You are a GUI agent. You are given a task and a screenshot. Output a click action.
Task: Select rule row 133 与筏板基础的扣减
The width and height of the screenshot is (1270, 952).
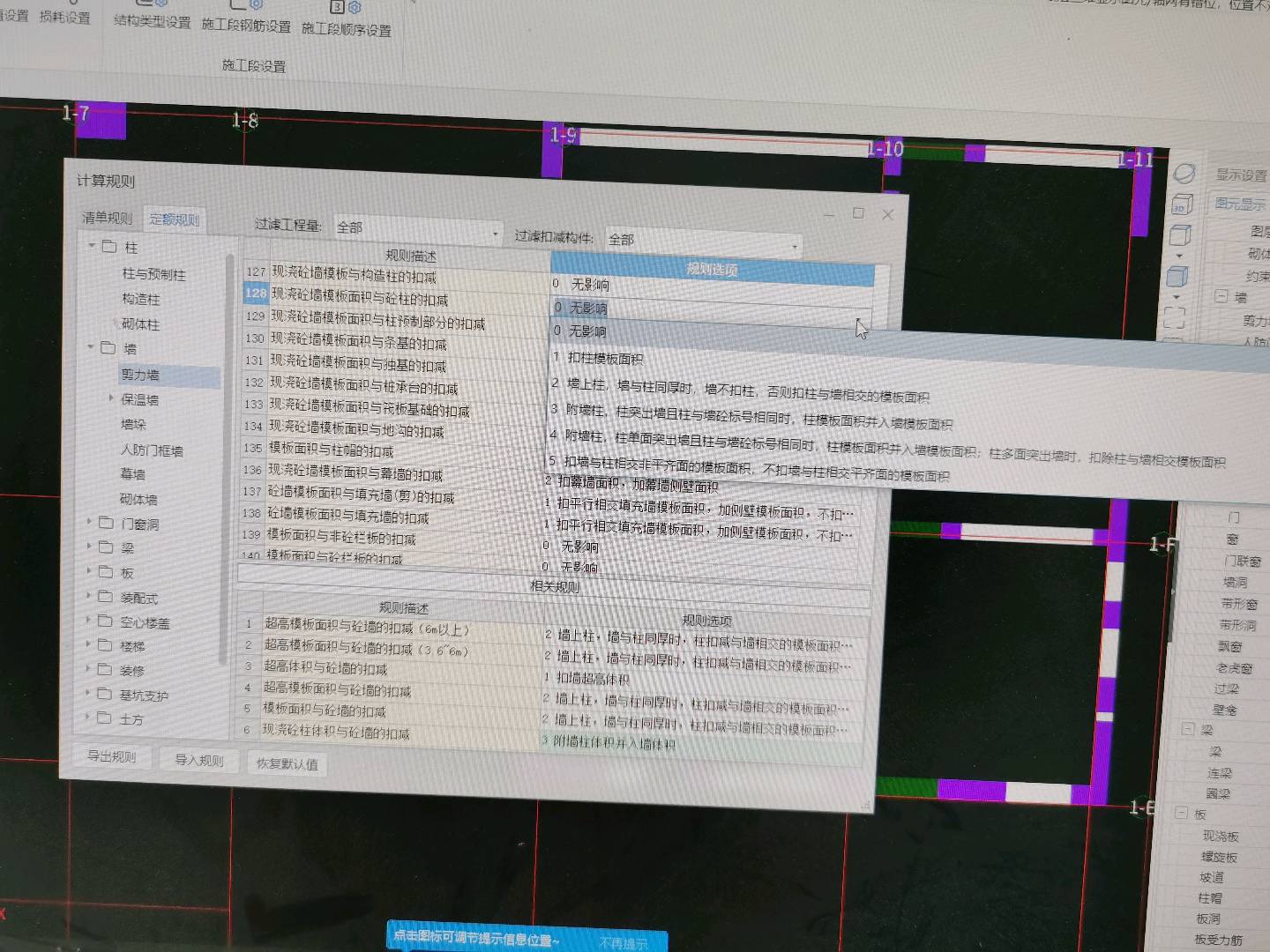393,407
